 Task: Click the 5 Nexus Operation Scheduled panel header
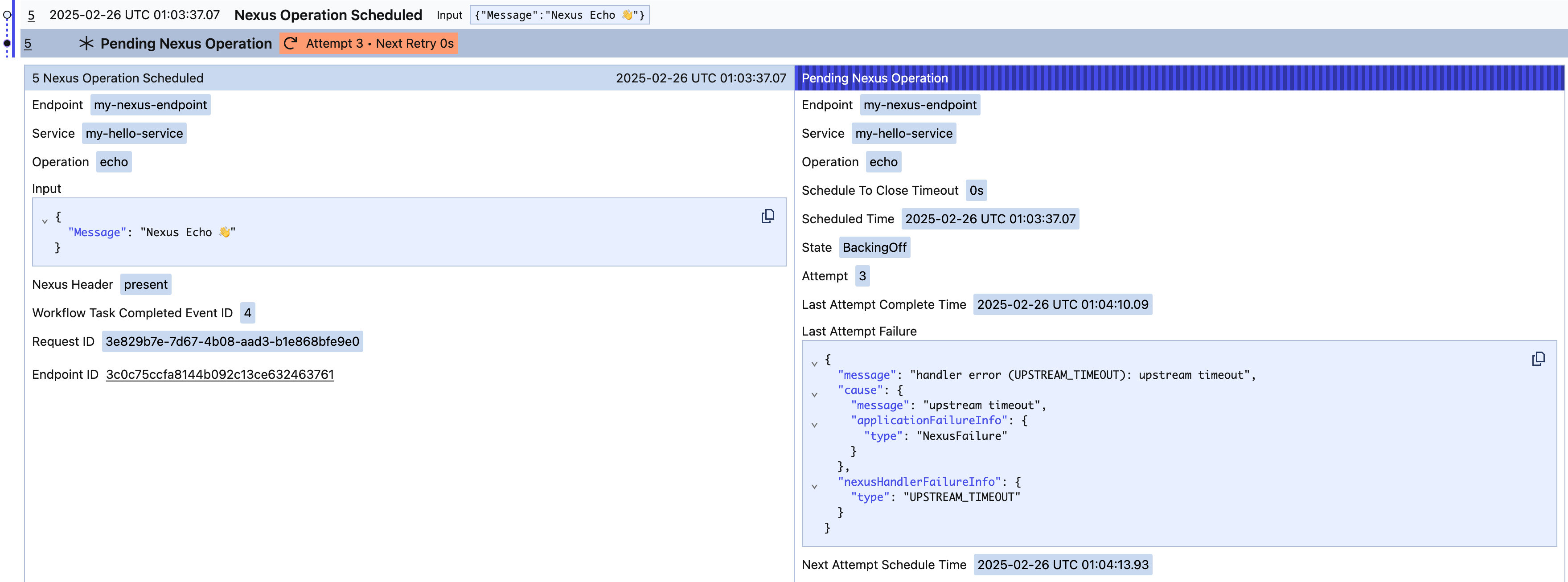tap(365, 78)
